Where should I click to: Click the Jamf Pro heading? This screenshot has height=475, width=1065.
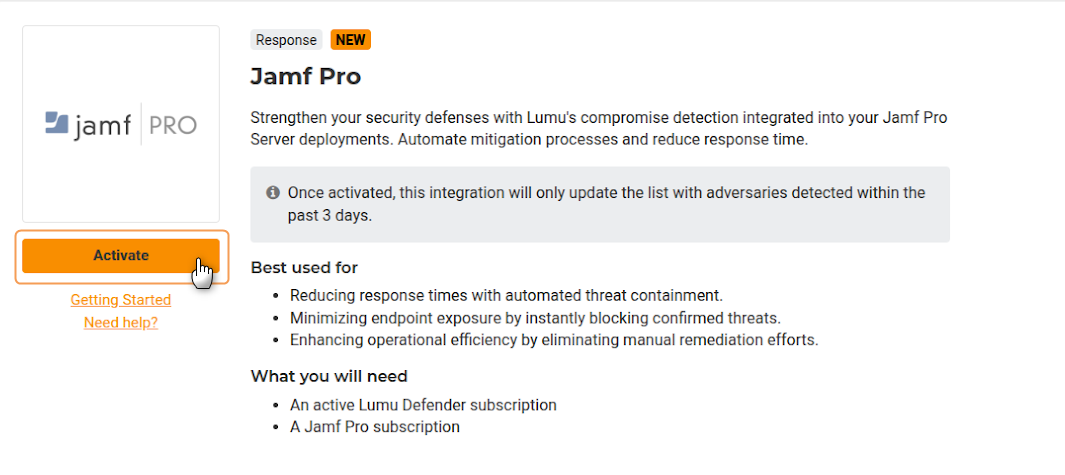click(305, 76)
